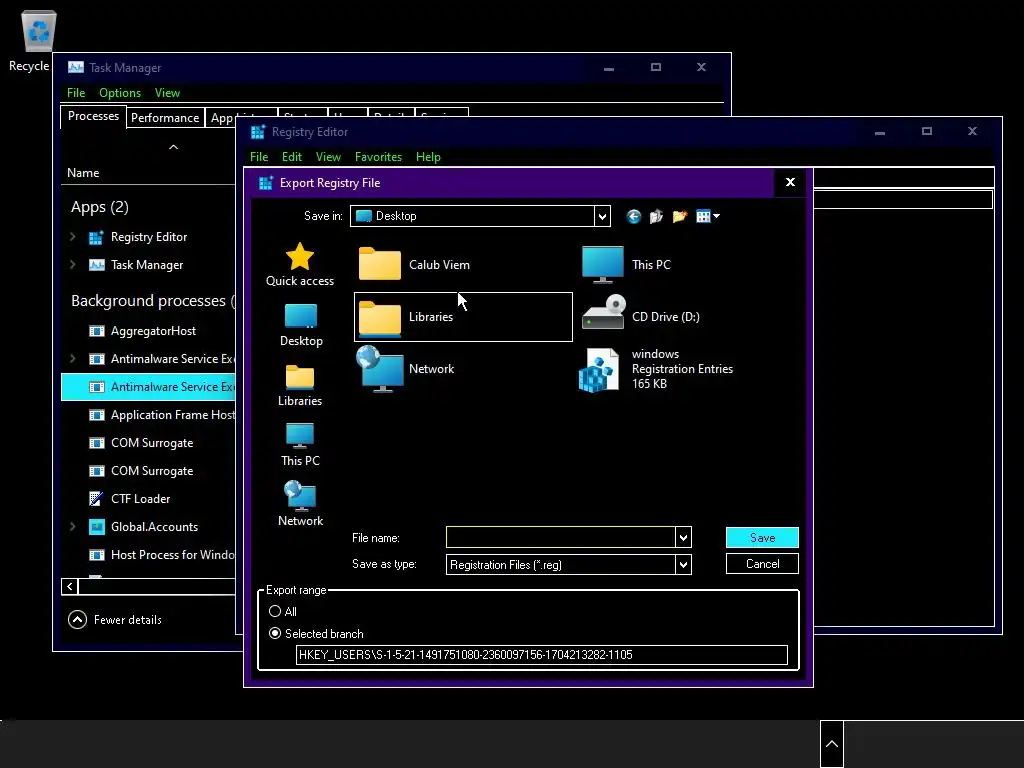Select the windows registration entries file
The width and height of the screenshot is (1024, 768).
pyautogui.click(x=656, y=369)
